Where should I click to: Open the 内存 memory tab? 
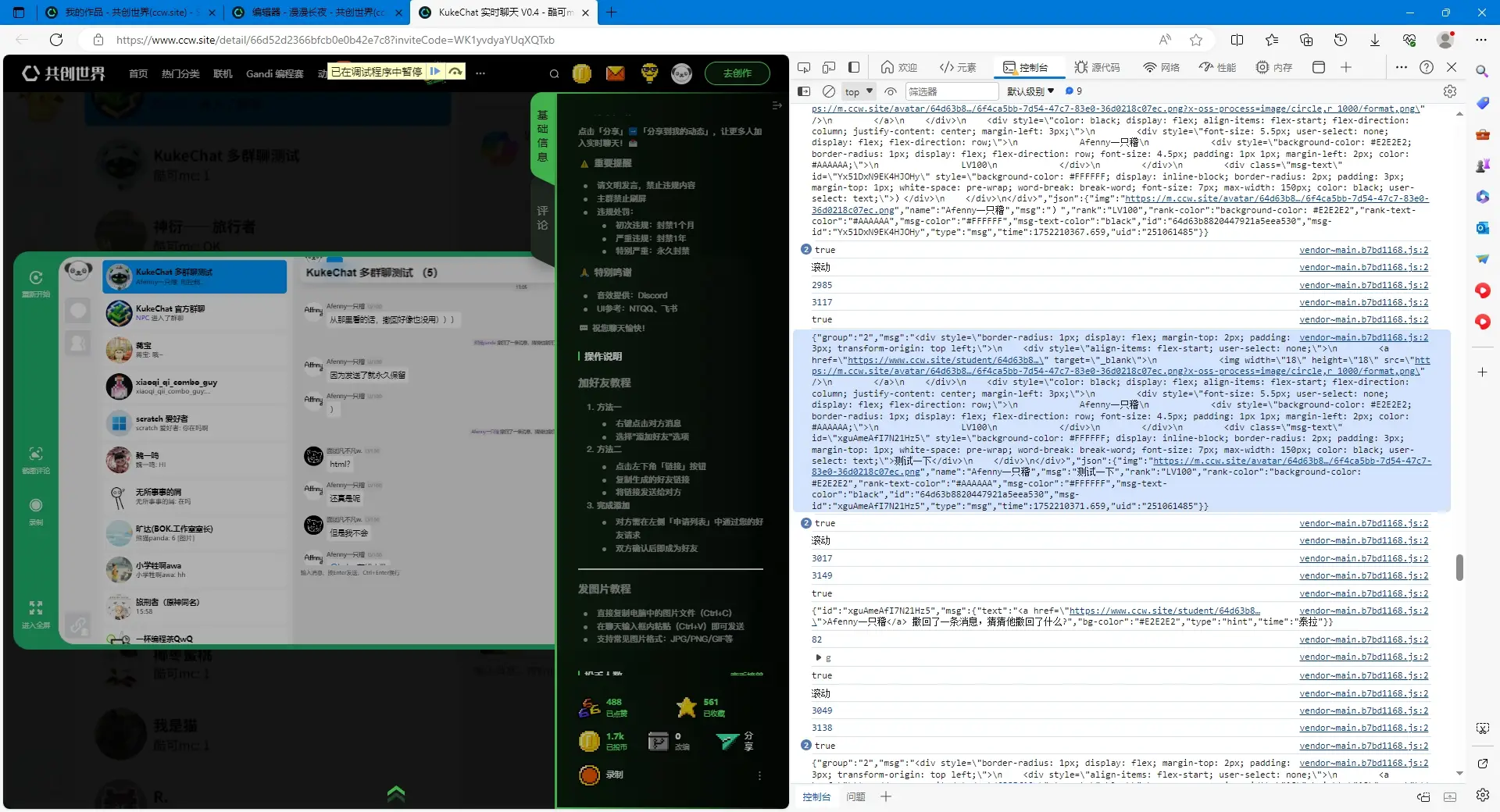1274,67
